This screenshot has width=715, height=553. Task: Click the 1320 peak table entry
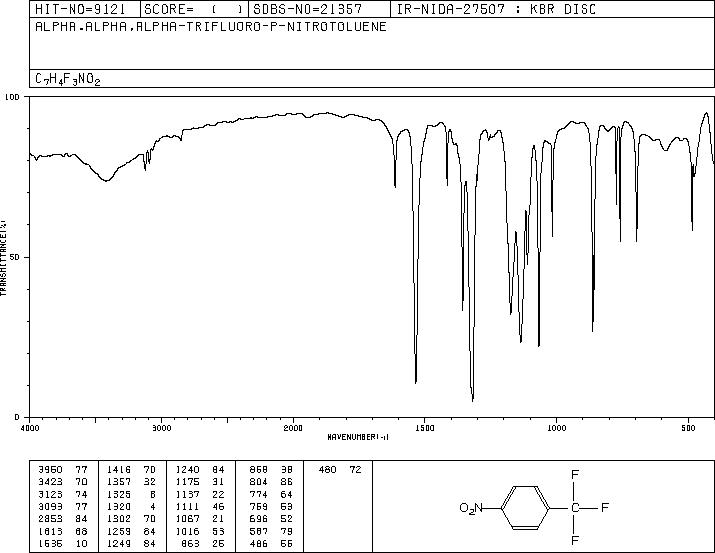click(x=131, y=506)
